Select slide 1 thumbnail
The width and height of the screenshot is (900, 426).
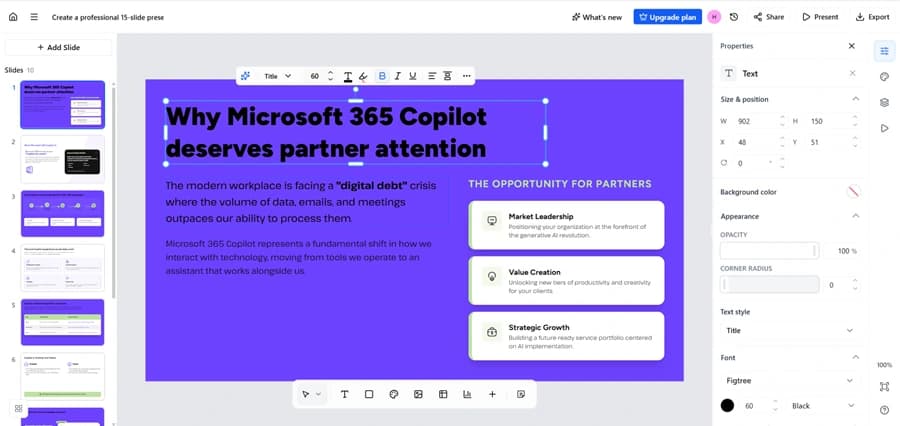click(x=63, y=104)
